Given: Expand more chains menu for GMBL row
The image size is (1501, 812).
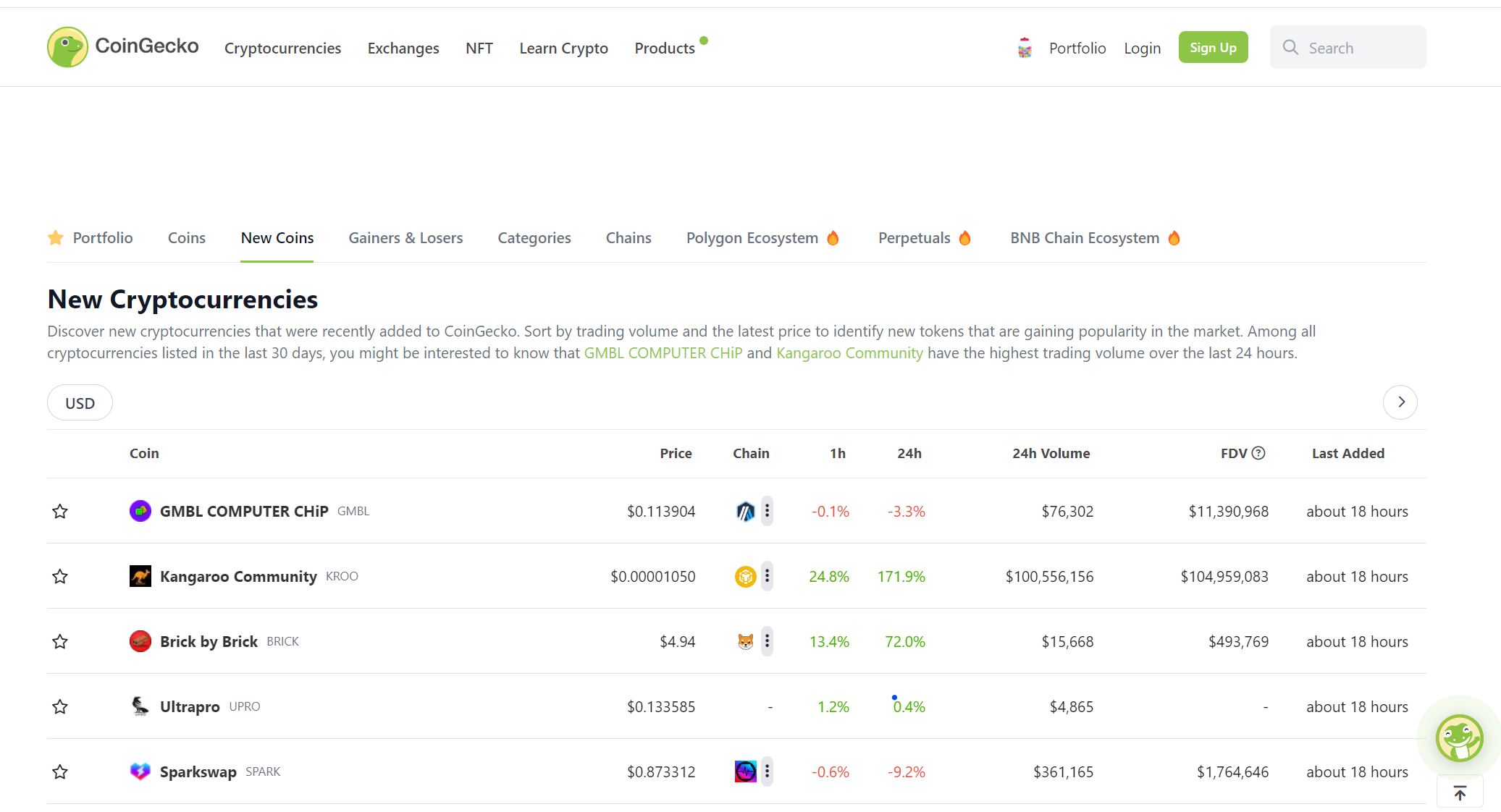Looking at the screenshot, I should pyautogui.click(x=767, y=511).
